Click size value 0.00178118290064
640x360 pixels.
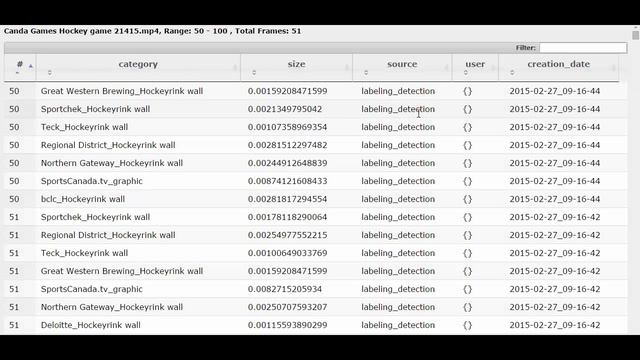pos(287,217)
